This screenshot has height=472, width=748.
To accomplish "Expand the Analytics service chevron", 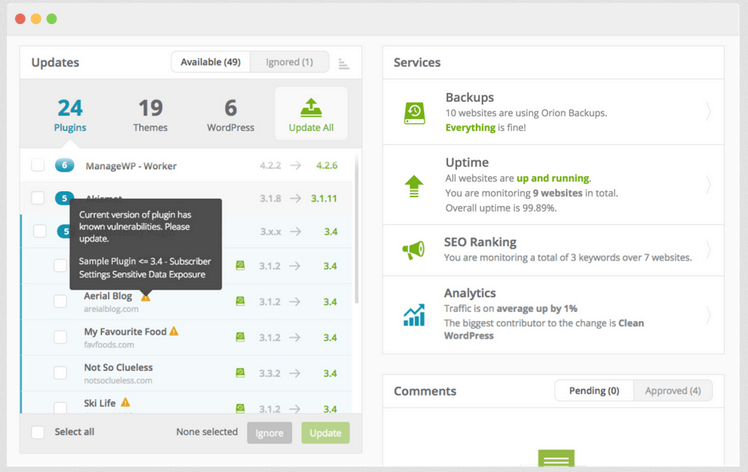I will [x=708, y=315].
